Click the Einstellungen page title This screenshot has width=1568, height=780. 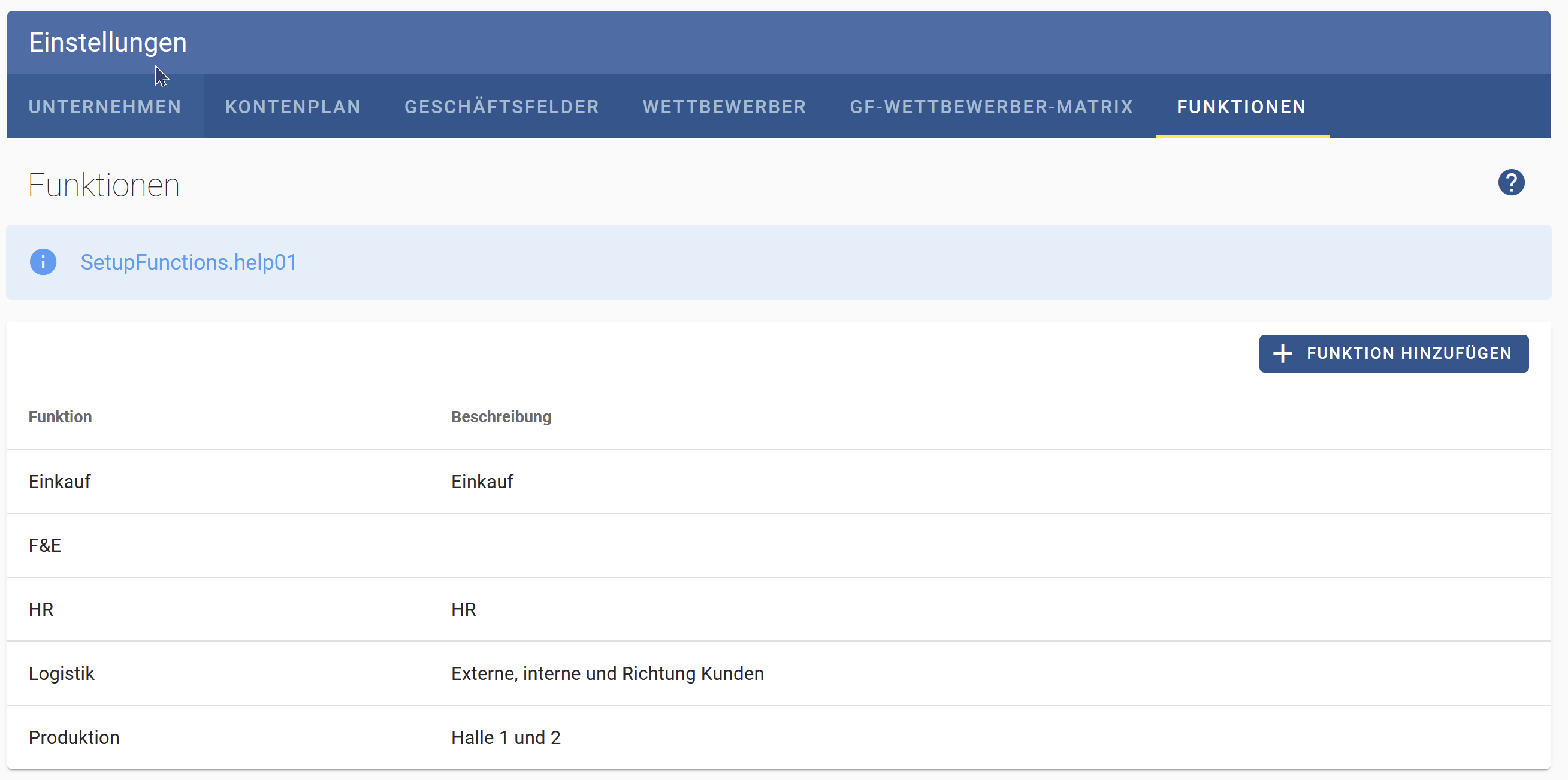[x=108, y=43]
